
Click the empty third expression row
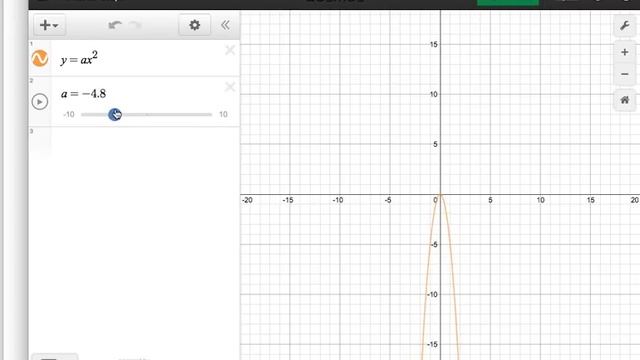tap(135, 141)
